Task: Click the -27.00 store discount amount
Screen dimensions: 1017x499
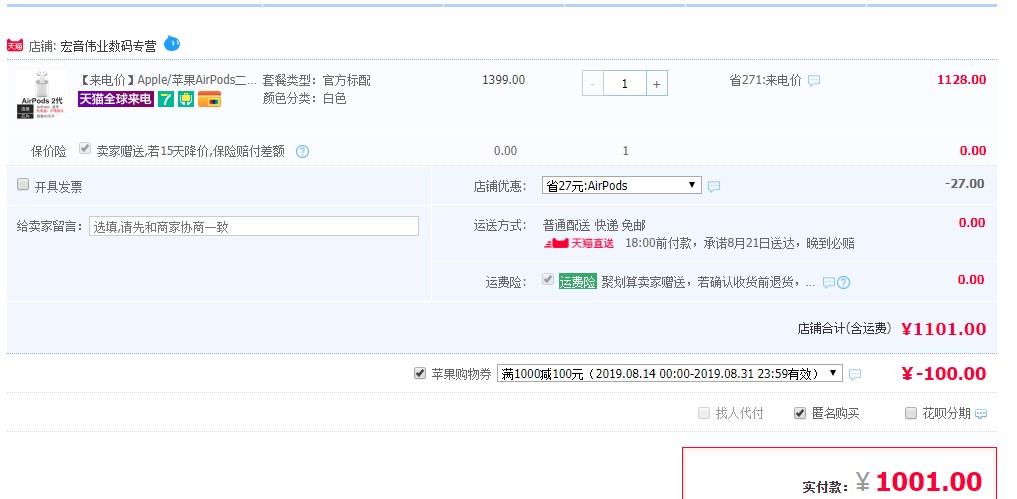Action: (964, 184)
